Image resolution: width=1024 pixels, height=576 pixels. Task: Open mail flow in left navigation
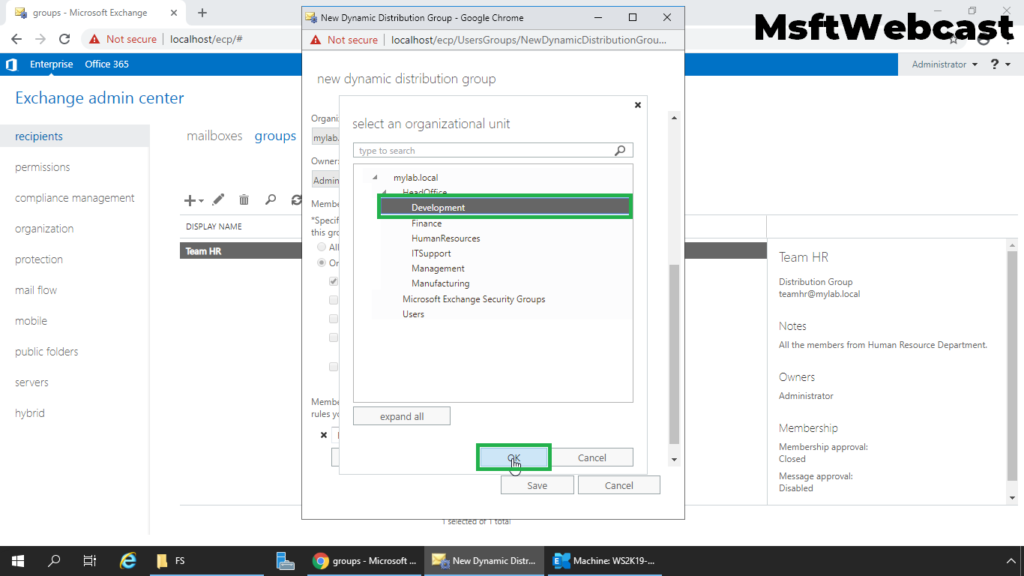pyautogui.click(x=36, y=290)
